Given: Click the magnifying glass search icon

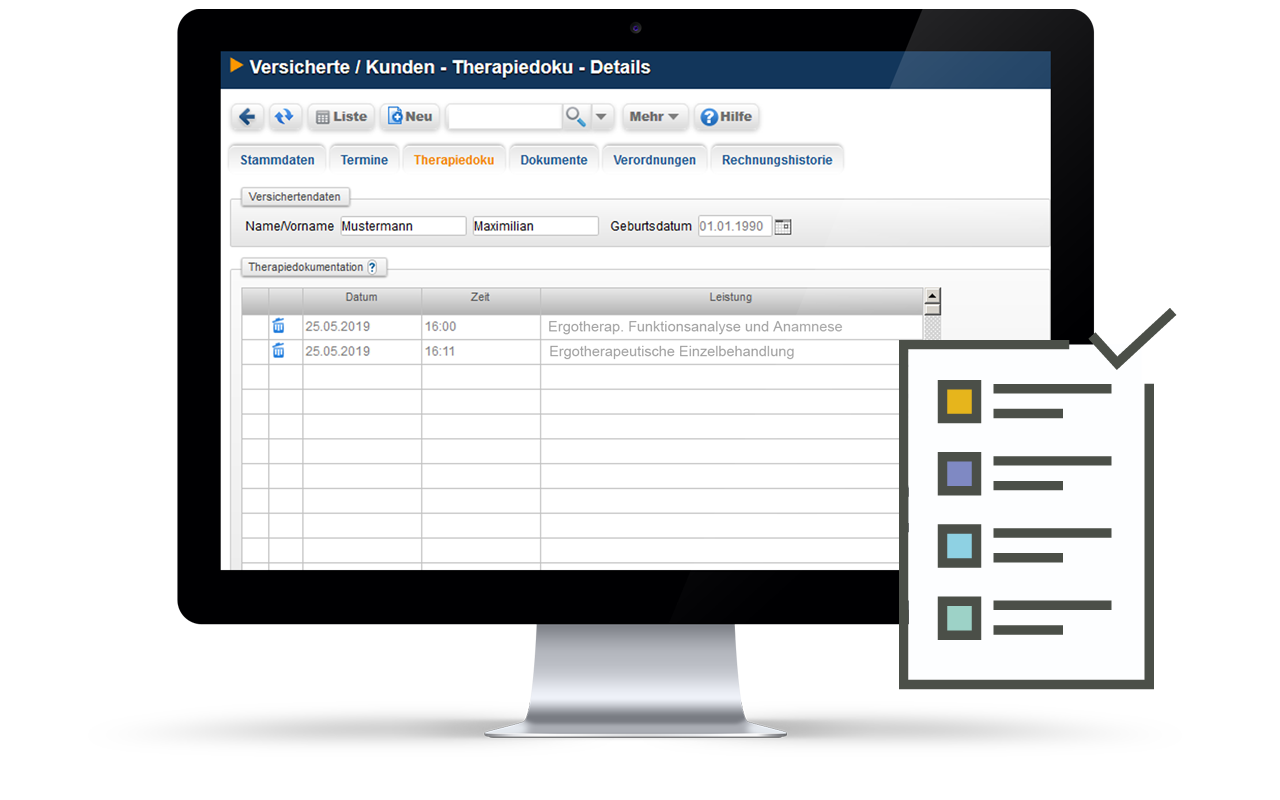Looking at the screenshot, I should point(576,117).
